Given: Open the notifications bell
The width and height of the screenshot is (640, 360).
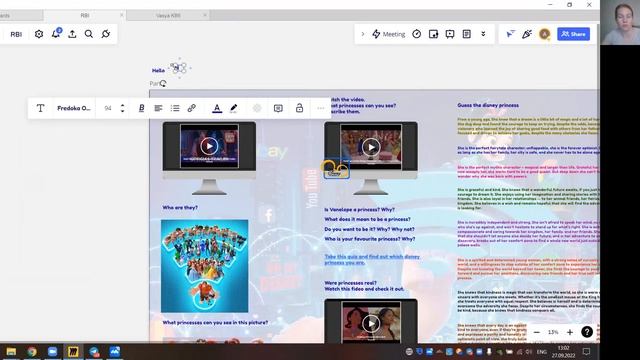Looking at the screenshot, I should pyautogui.click(x=56, y=34).
